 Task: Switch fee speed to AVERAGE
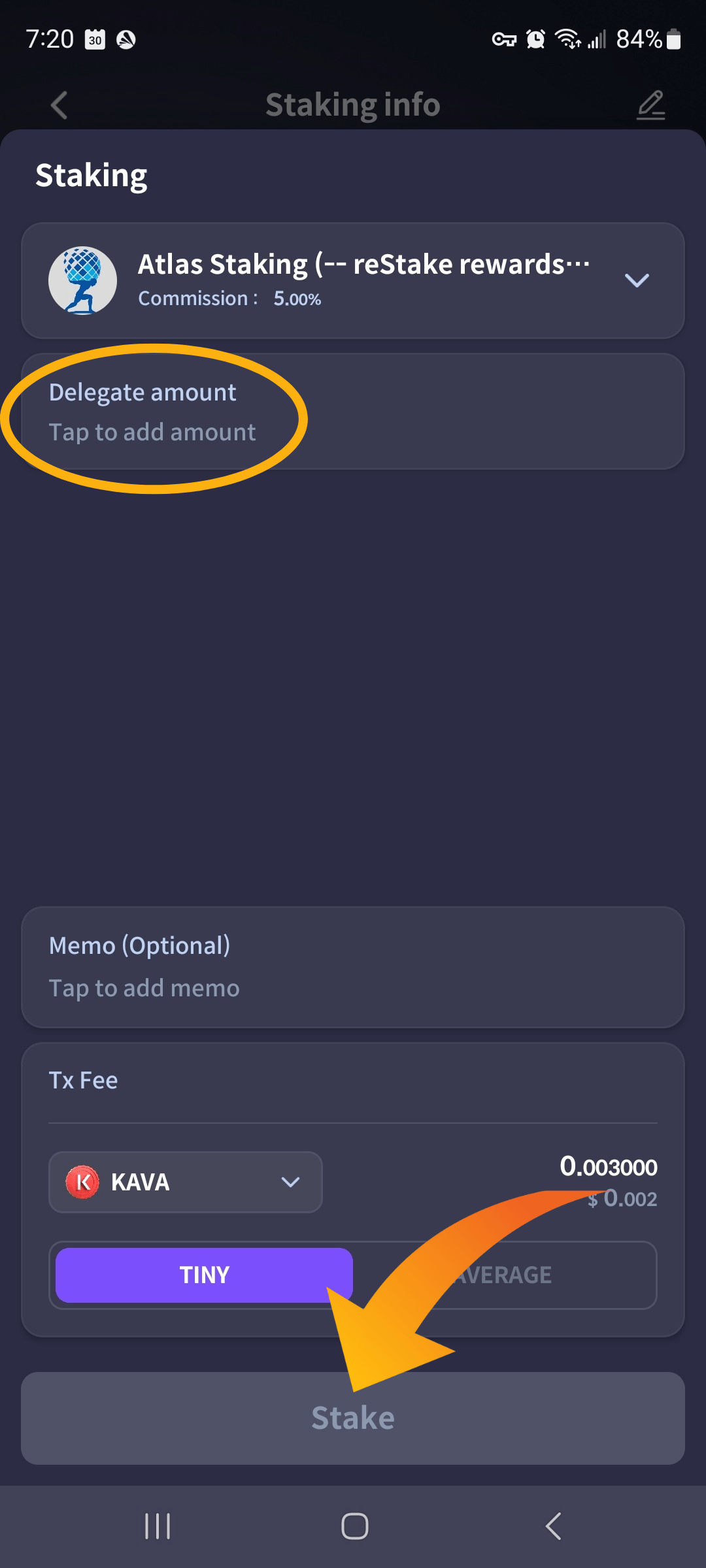click(503, 1274)
